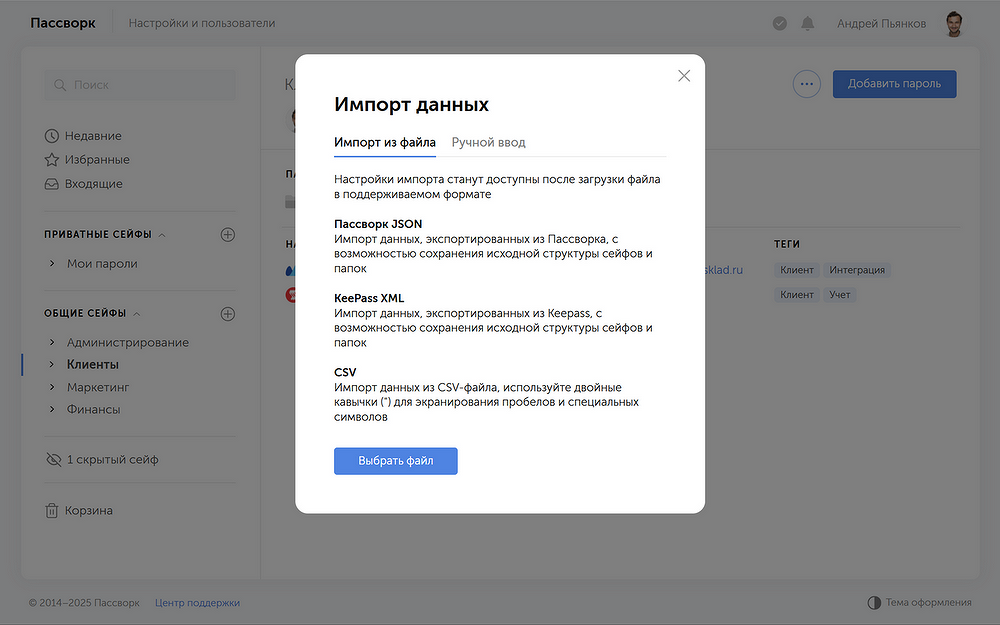
Task: Select the Импорт из файла tab
Action: pos(385,142)
